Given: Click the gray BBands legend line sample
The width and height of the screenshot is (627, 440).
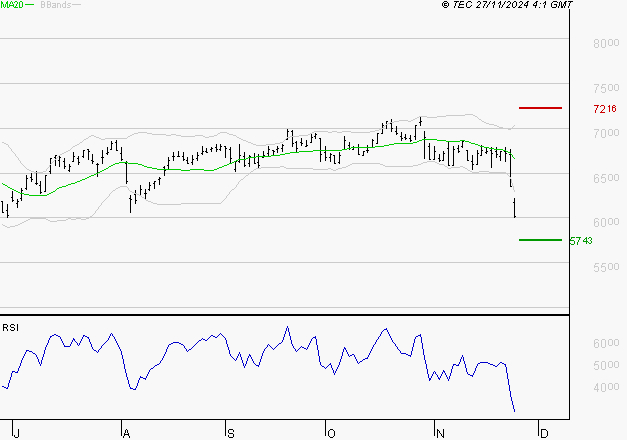Looking at the screenshot, I should [76, 6].
